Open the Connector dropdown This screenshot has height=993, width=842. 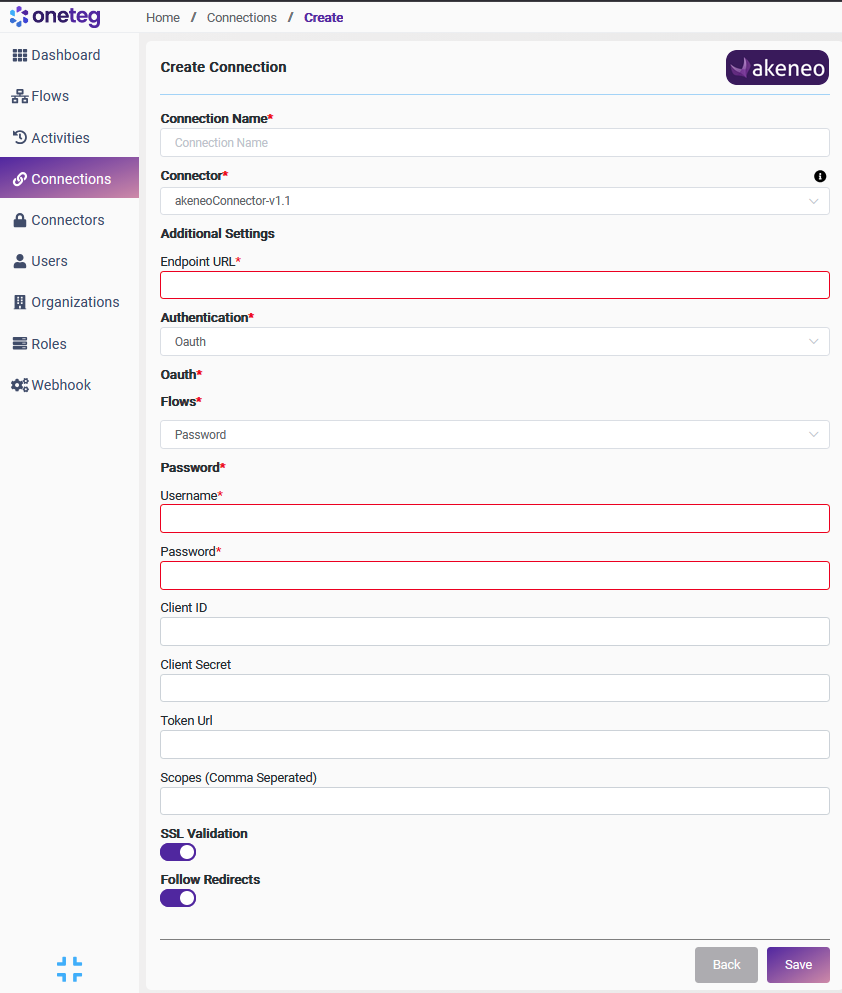[x=494, y=201]
